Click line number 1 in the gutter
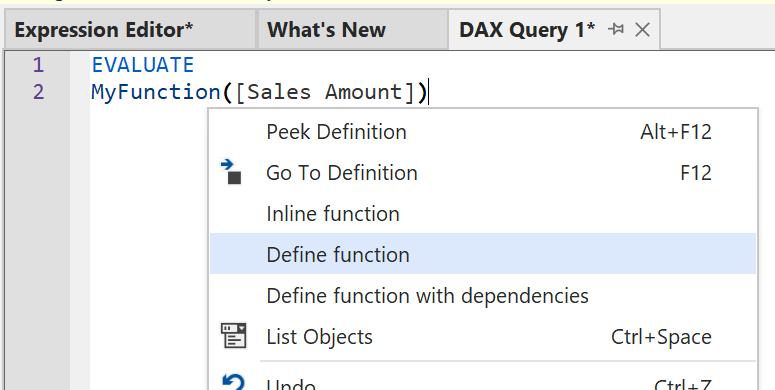The image size is (775, 390). (38, 65)
